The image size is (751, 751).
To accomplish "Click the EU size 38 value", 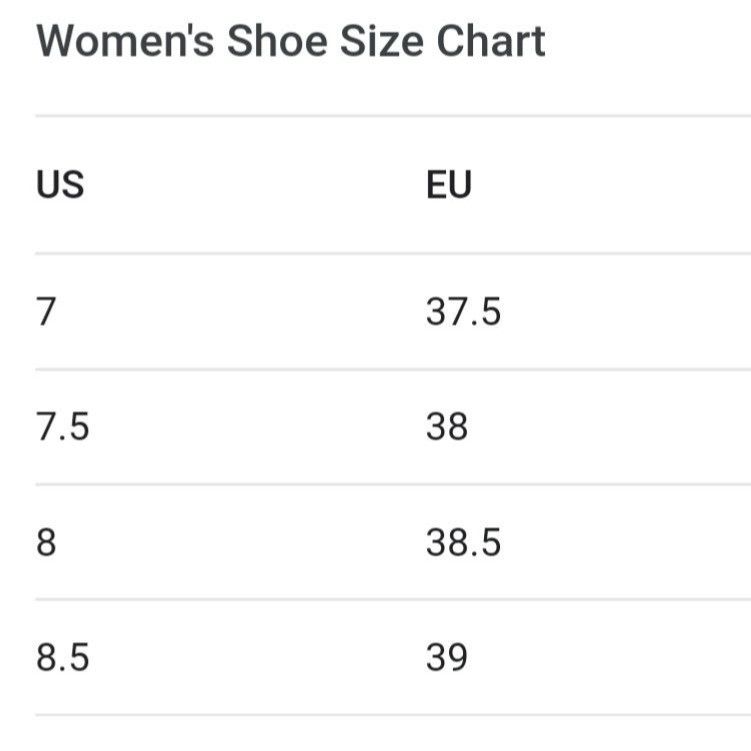I will (446, 426).
